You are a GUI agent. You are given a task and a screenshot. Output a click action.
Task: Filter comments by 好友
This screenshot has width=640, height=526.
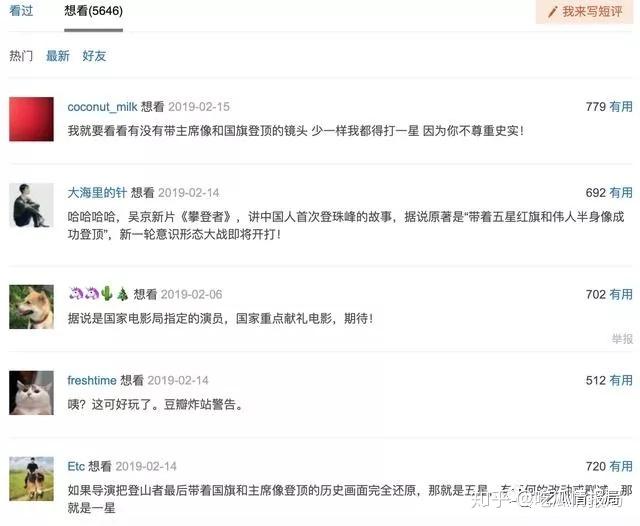[x=94, y=56]
